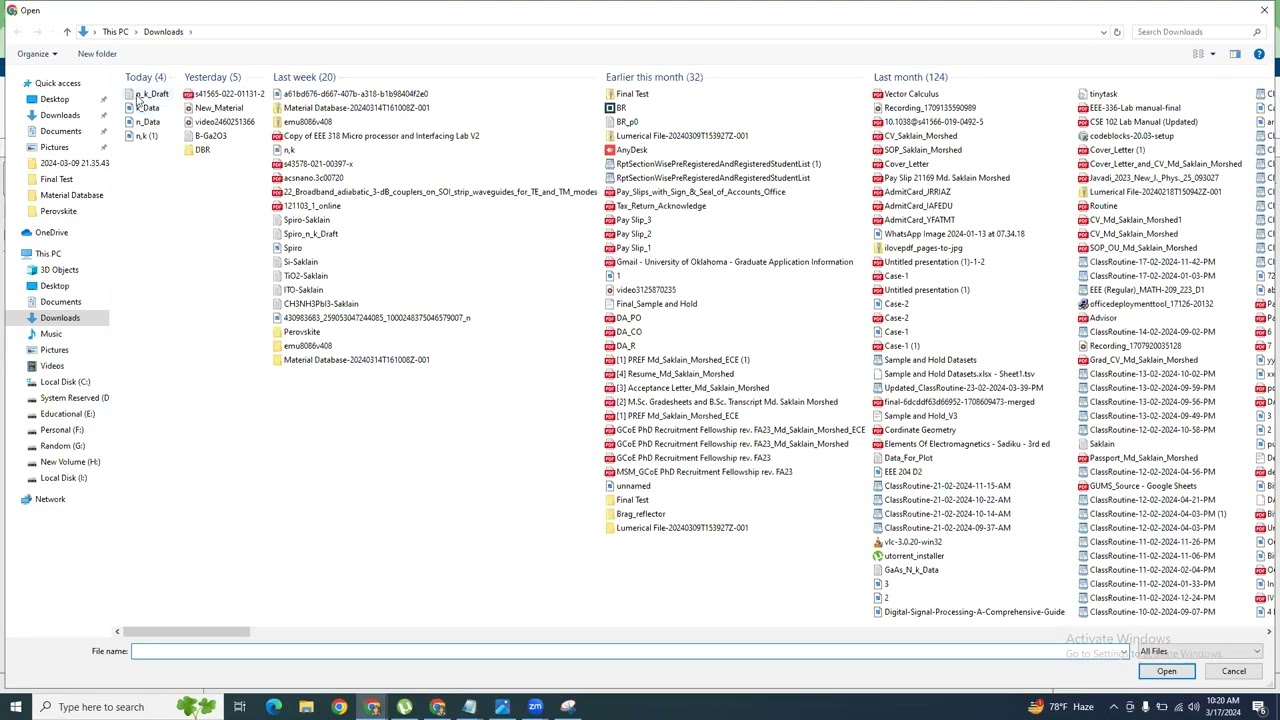Click the Open button
The width and height of the screenshot is (1280, 720).
click(x=1167, y=672)
